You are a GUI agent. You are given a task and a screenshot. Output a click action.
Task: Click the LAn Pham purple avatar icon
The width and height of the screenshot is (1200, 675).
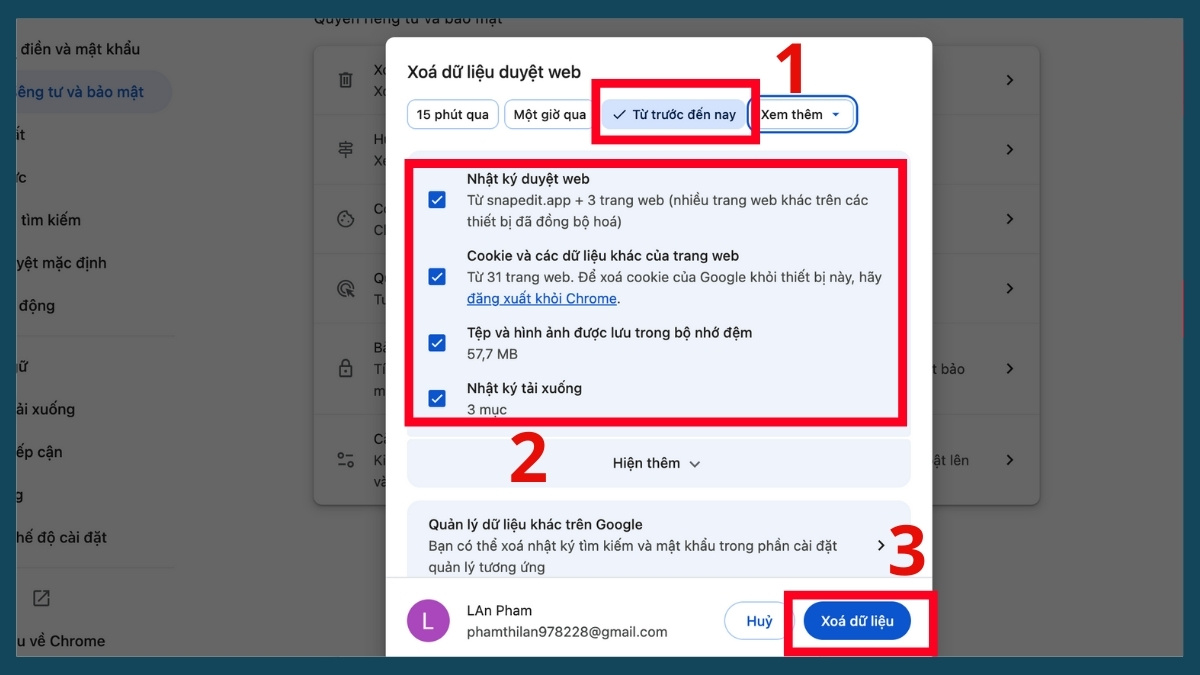coord(428,621)
